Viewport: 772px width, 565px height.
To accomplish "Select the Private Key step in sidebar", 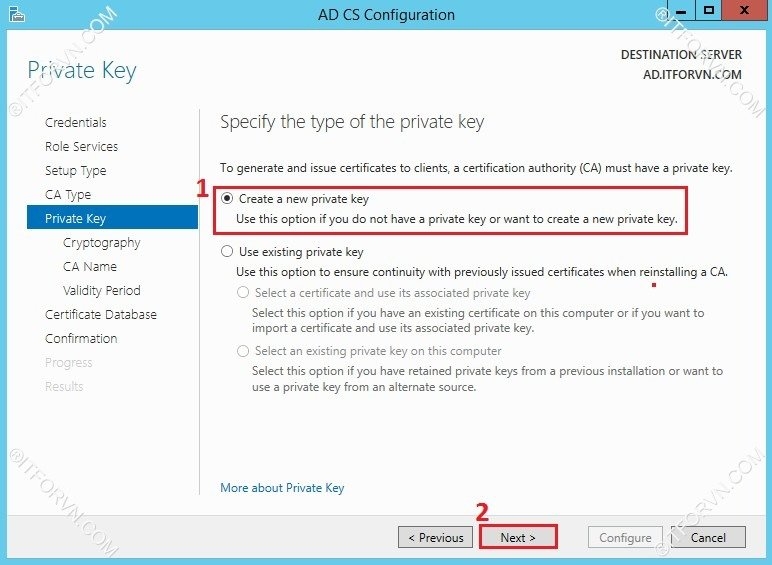I will pos(75,218).
